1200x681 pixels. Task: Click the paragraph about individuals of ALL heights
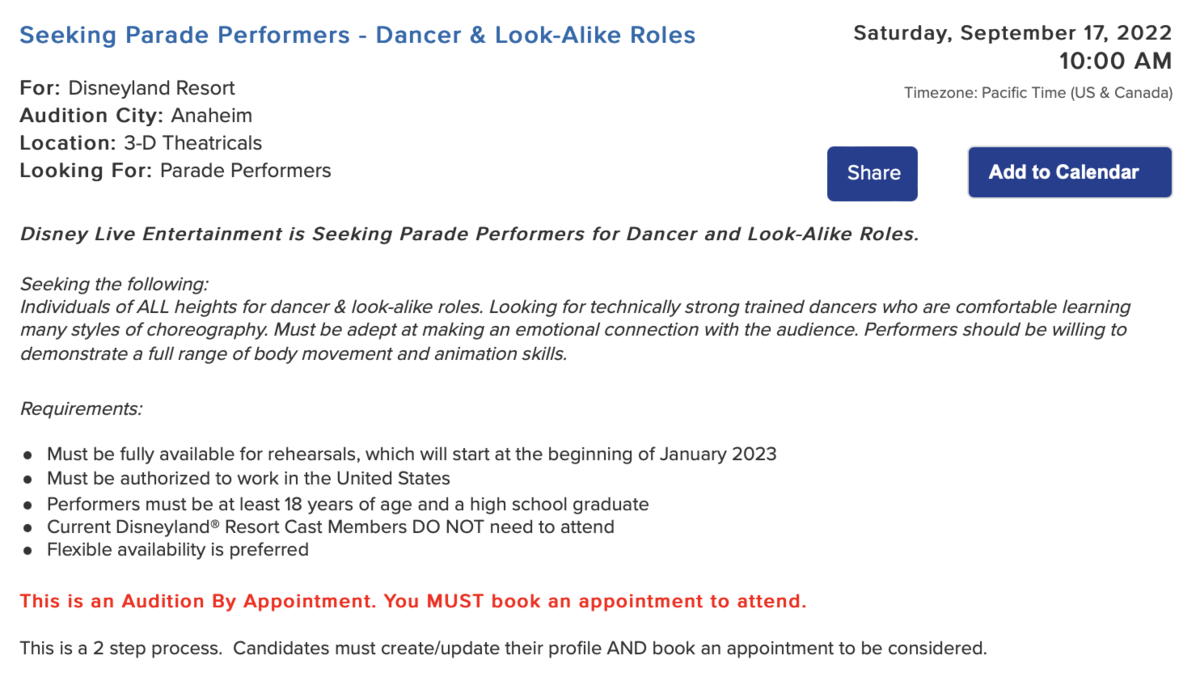pos(573,330)
